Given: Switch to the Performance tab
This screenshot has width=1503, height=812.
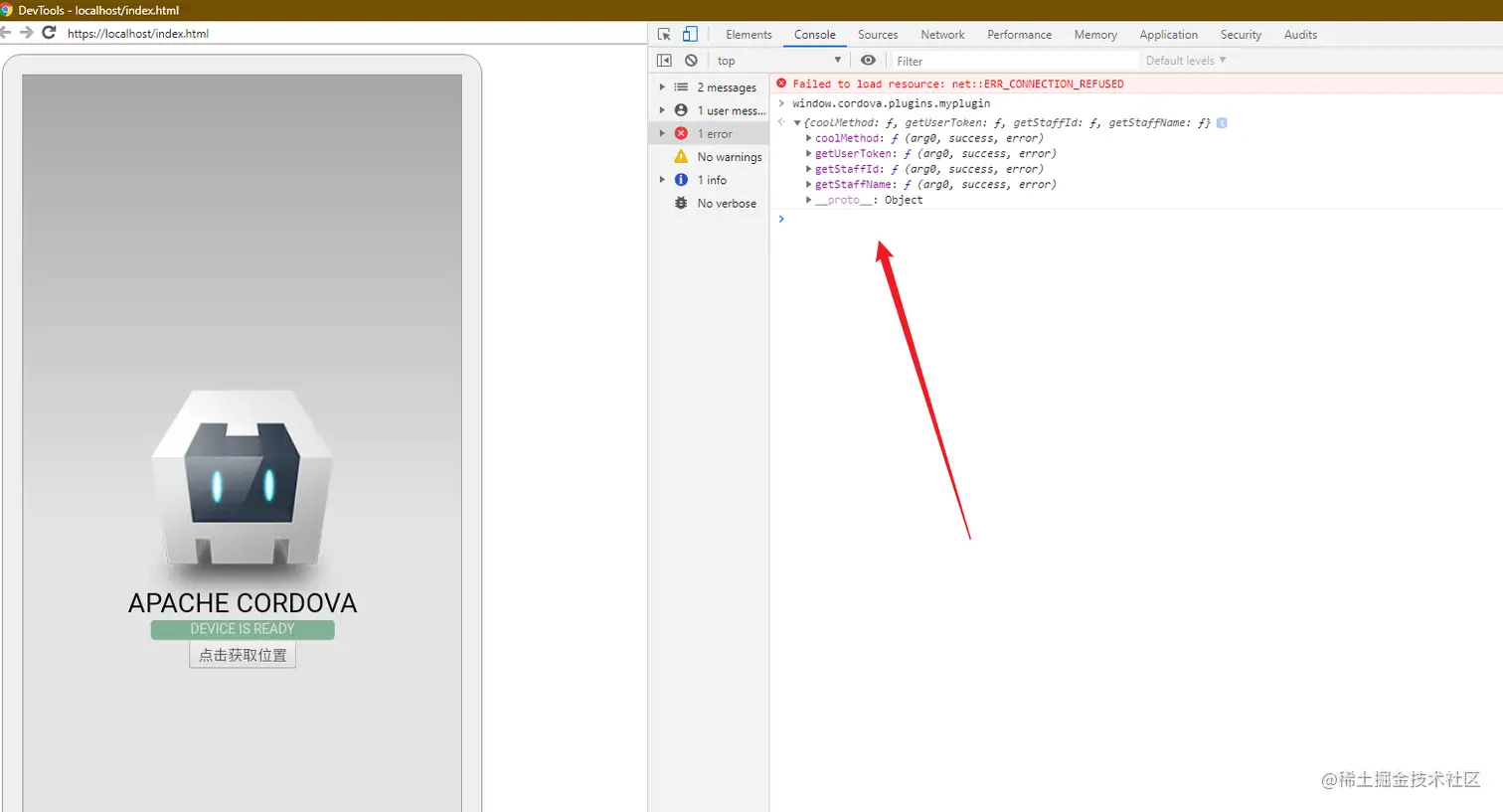Looking at the screenshot, I should (x=1019, y=35).
